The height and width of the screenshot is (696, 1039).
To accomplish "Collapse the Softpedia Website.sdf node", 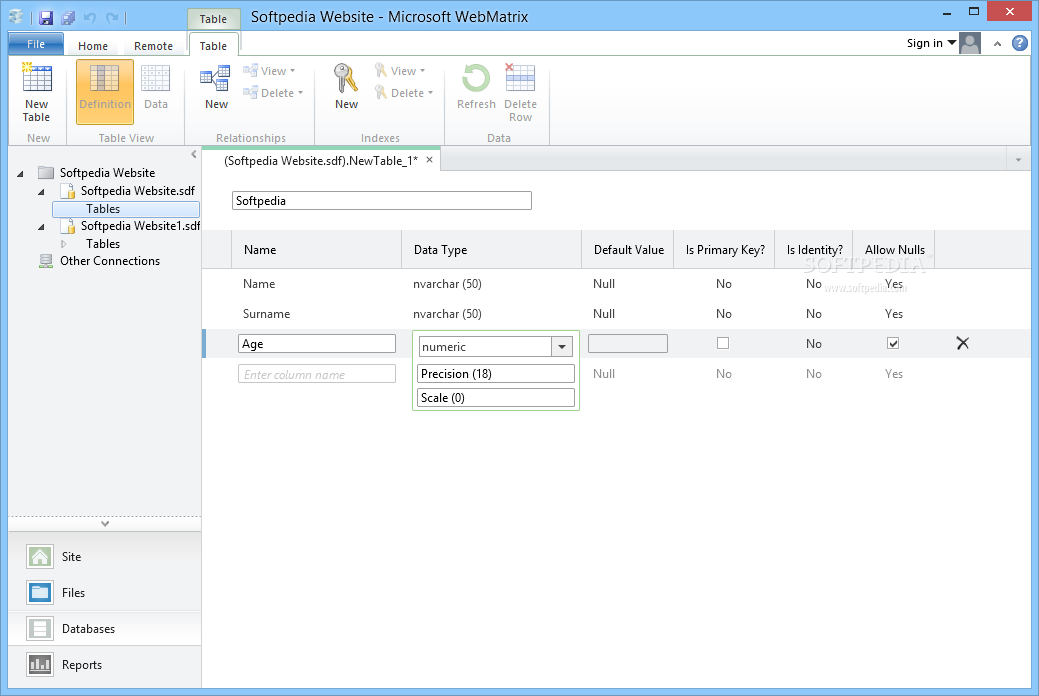I will (x=42, y=192).
